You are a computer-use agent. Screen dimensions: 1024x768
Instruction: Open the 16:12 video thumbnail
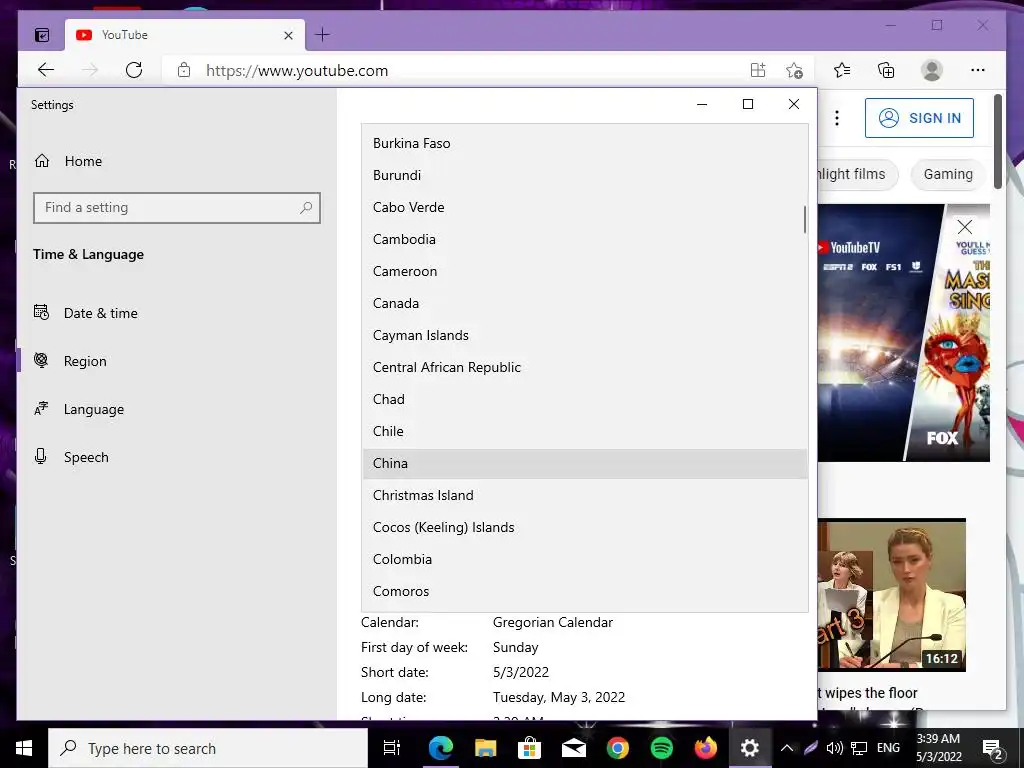pos(891,595)
